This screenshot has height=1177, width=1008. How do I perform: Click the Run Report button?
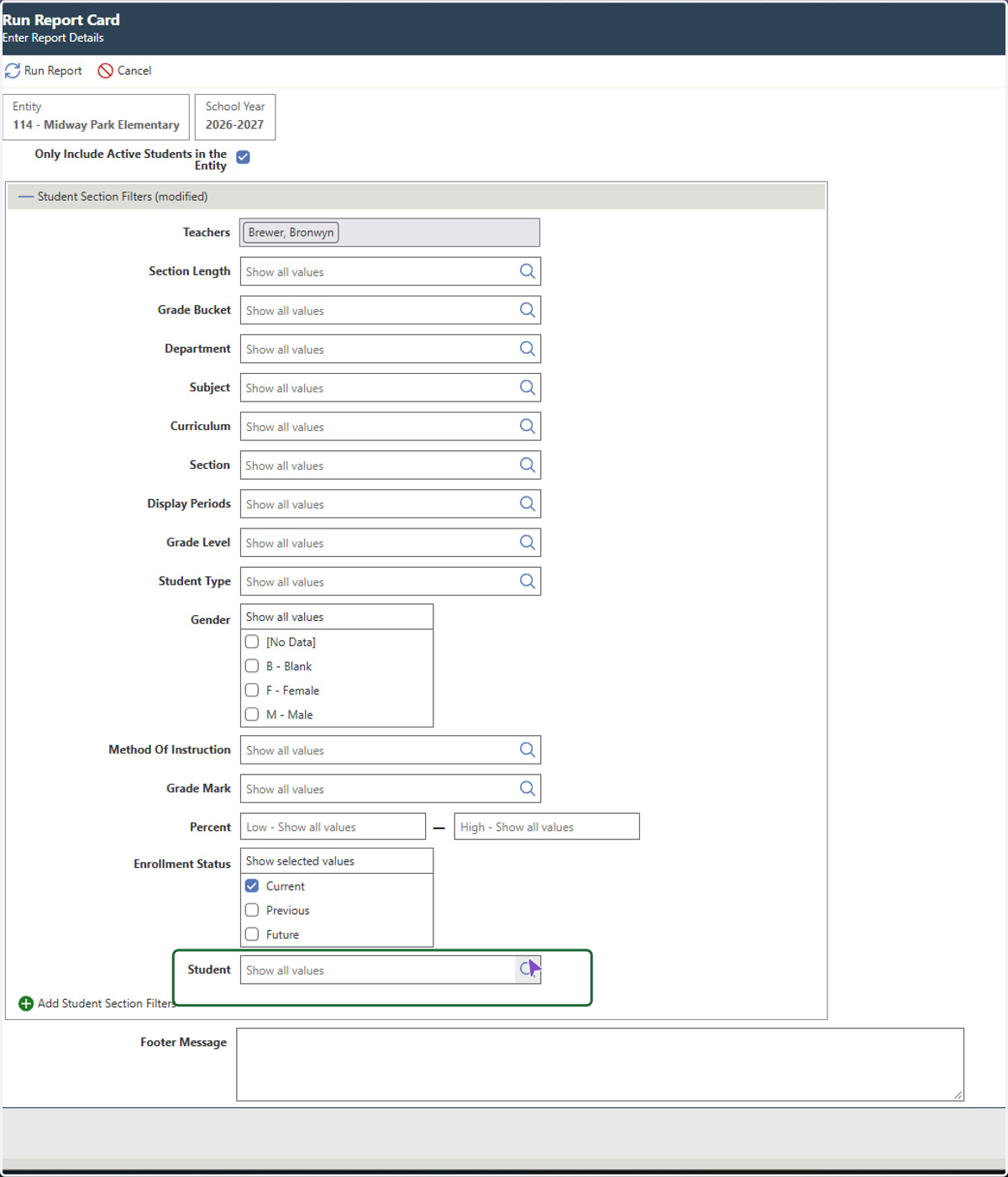44,71
